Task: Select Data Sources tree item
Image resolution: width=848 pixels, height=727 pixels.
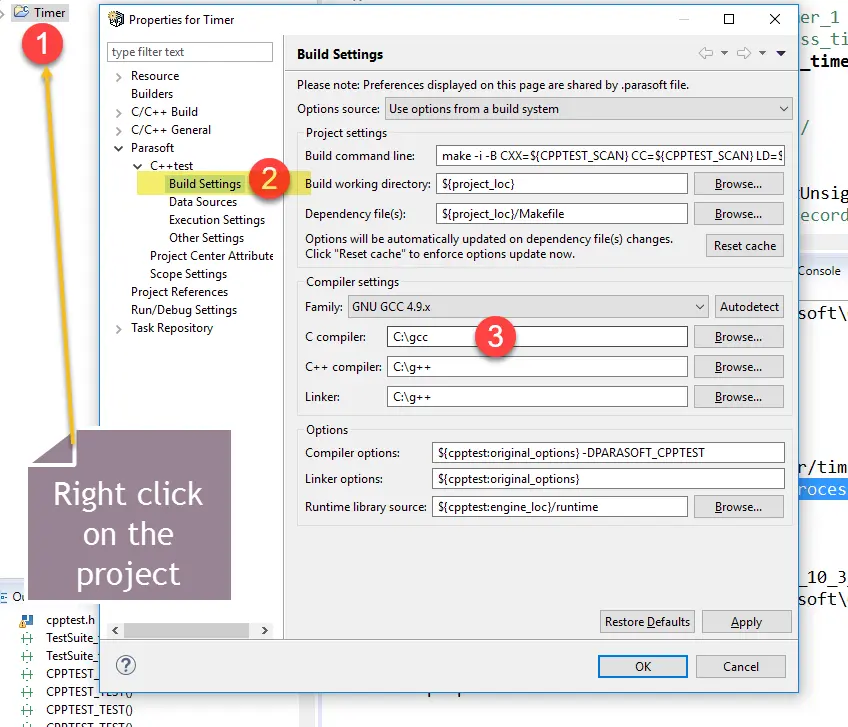Action: click(203, 202)
